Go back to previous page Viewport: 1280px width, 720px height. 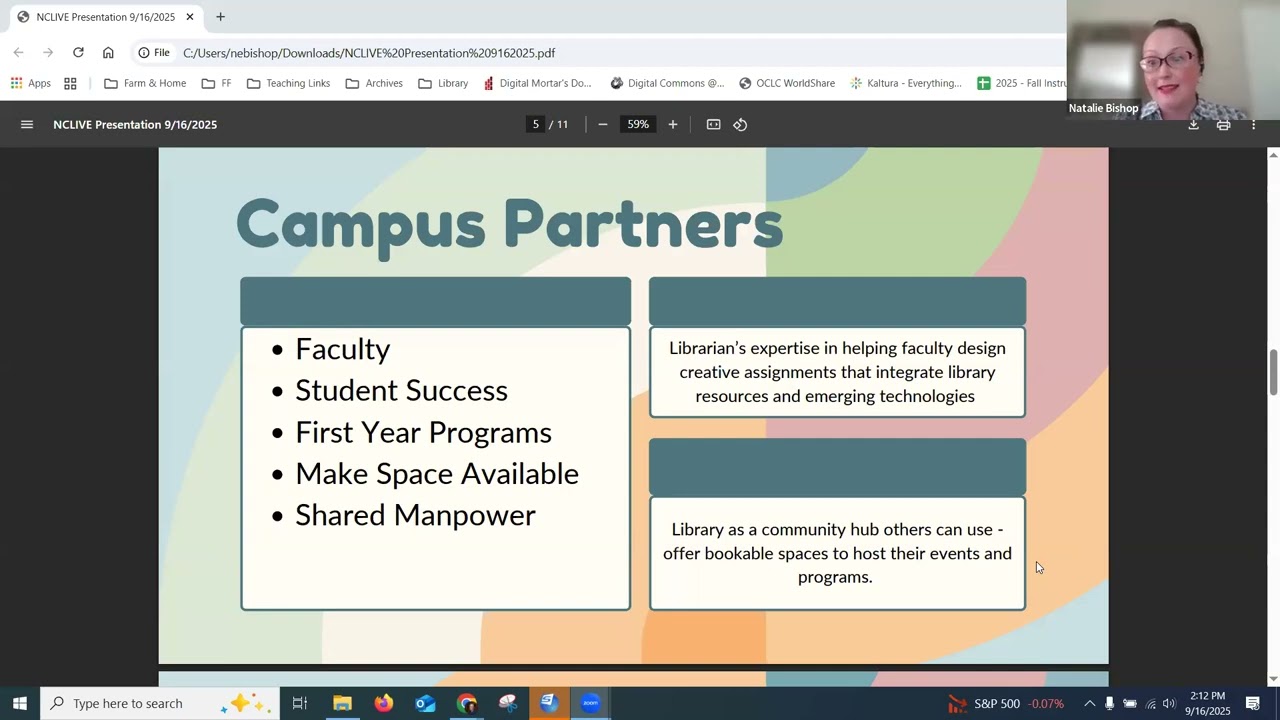[x=18, y=53]
